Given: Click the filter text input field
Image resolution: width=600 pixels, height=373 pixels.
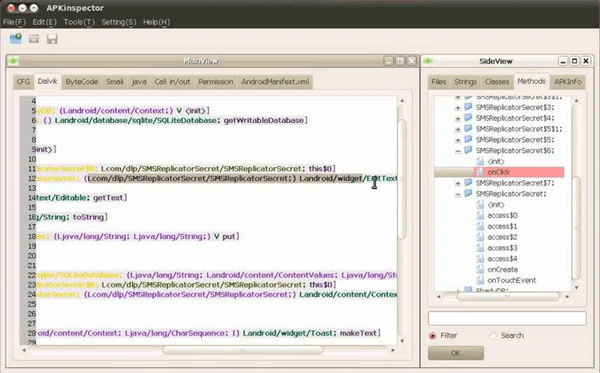Looking at the screenshot, I should pyautogui.click(x=507, y=318).
